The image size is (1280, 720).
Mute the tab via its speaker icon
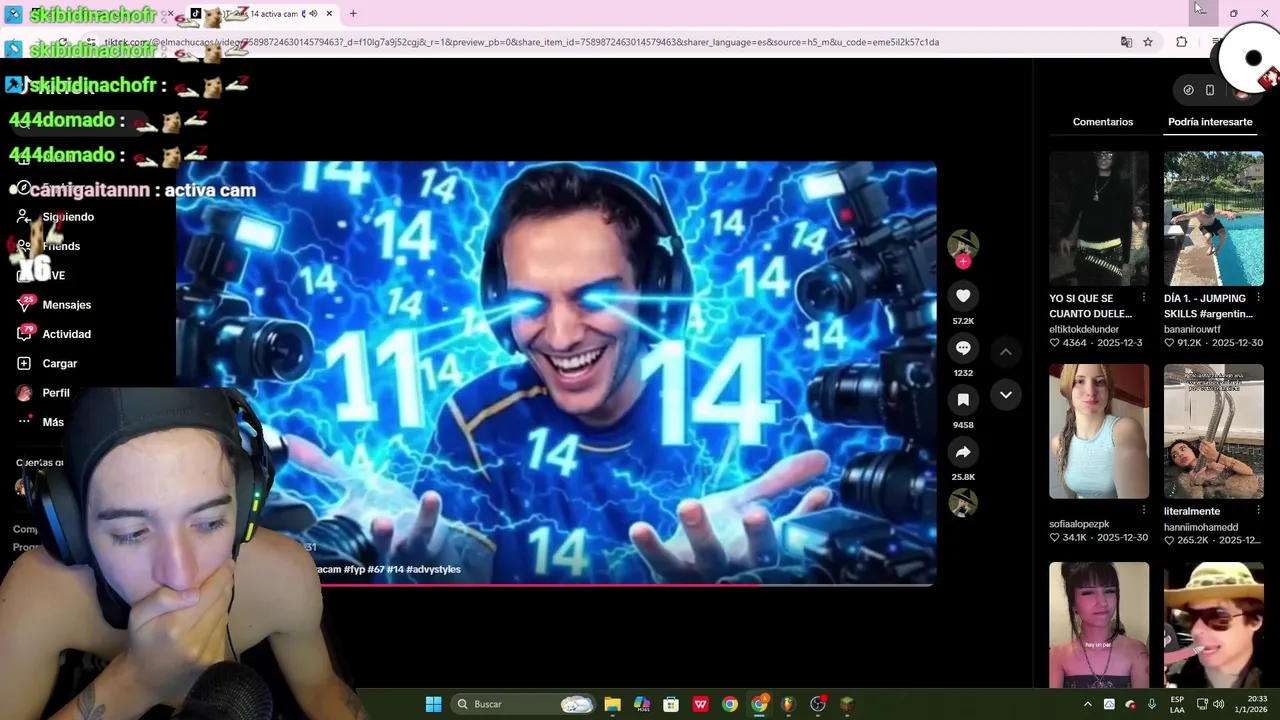click(313, 14)
